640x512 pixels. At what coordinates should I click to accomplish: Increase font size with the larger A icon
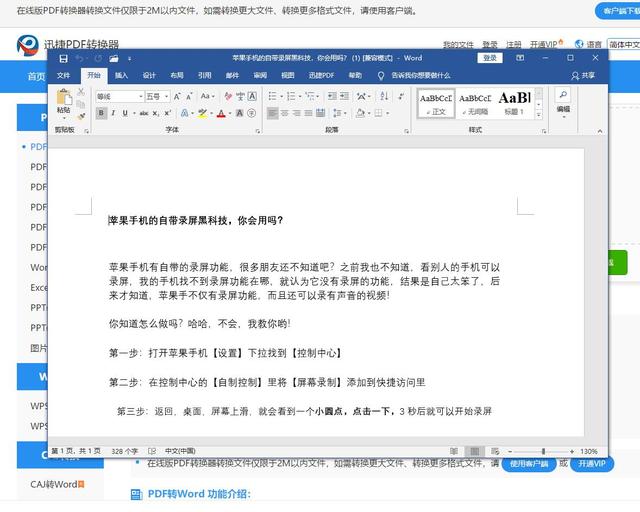(177, 96)
